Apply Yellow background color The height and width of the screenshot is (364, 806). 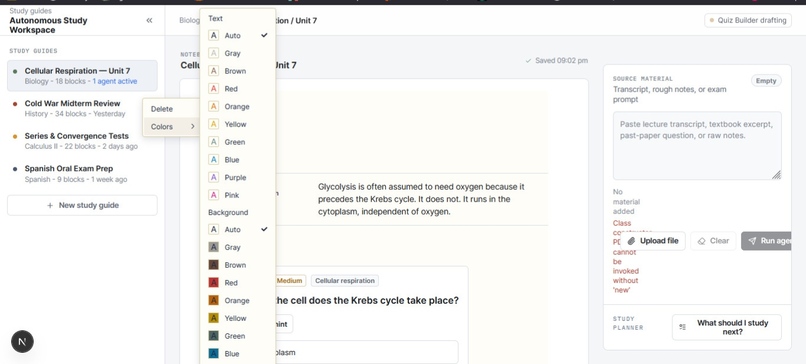[x=237, y=318]
